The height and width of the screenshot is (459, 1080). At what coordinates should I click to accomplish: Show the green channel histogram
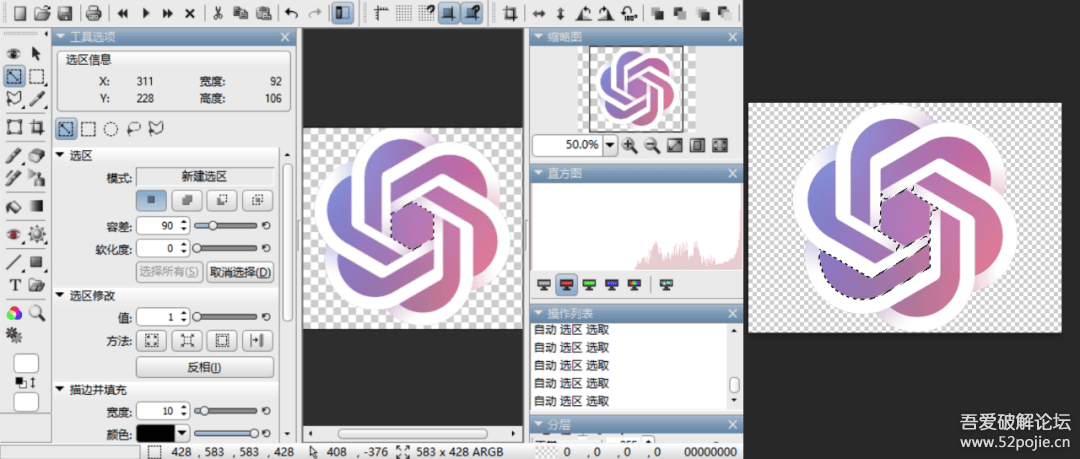point(589,284)
